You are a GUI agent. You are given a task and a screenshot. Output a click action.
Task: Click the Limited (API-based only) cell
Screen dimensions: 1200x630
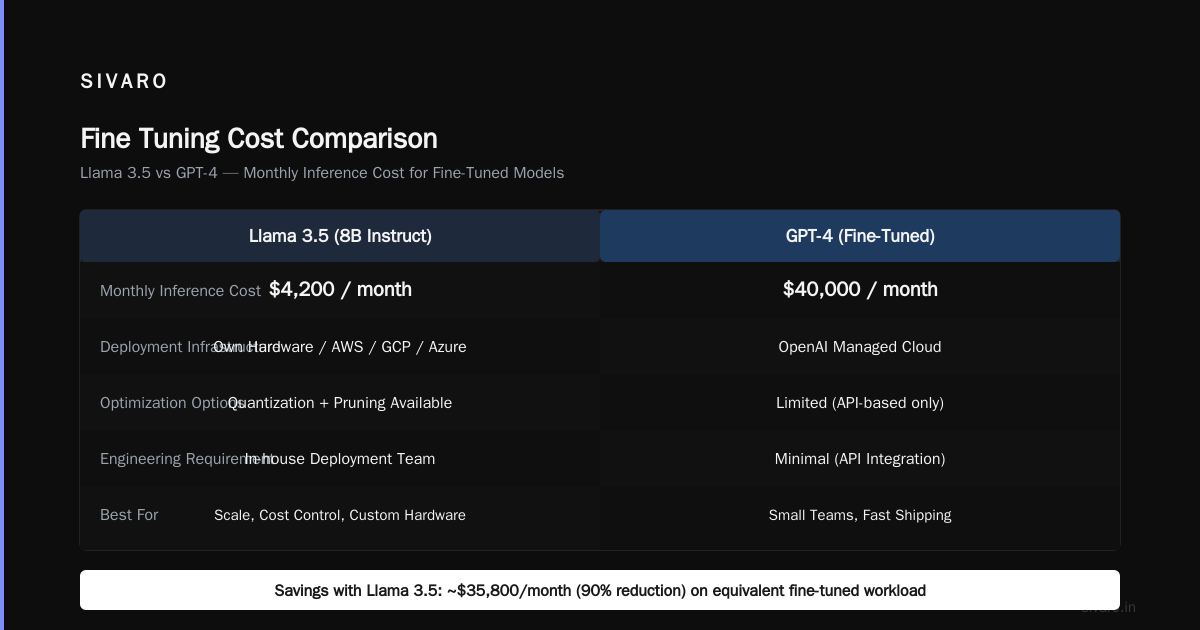pyautogui.click(x=860, y=403)
